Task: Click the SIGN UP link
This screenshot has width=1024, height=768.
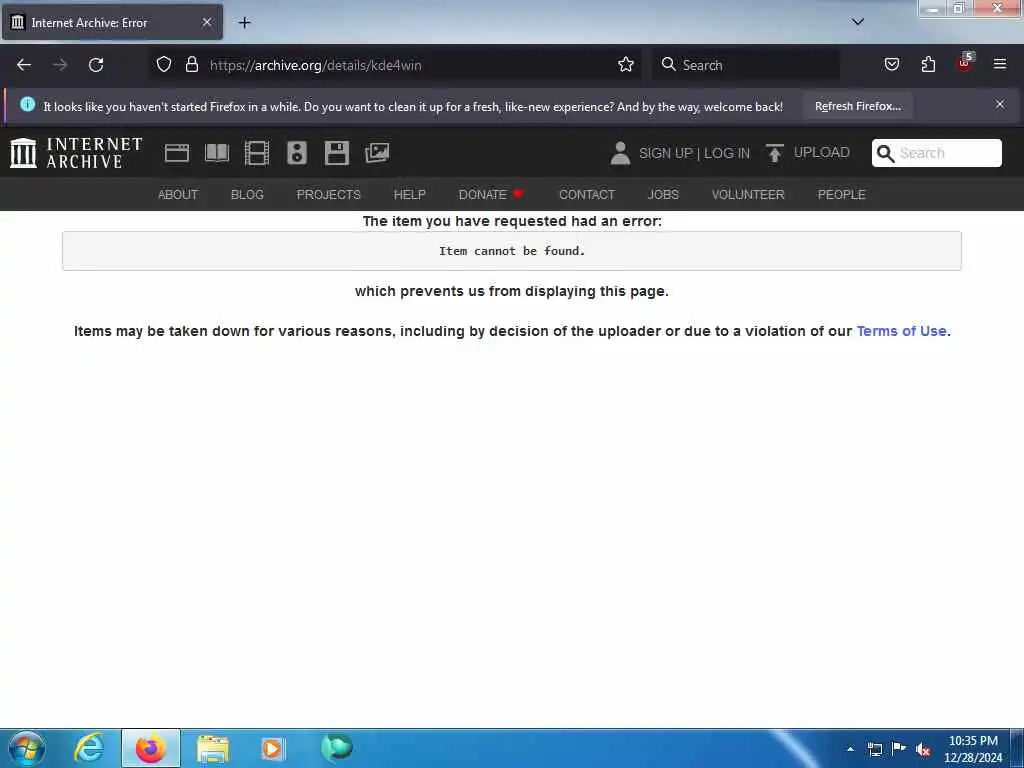Action: 665,153
